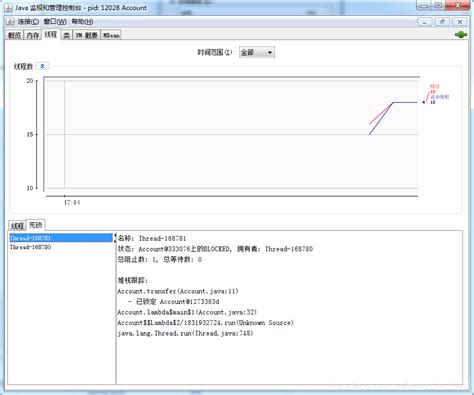The height and width of the screenshot is (395, 474).
Task: Switch to the lower 线程 sub-tab
Action: tap(17, 226)
